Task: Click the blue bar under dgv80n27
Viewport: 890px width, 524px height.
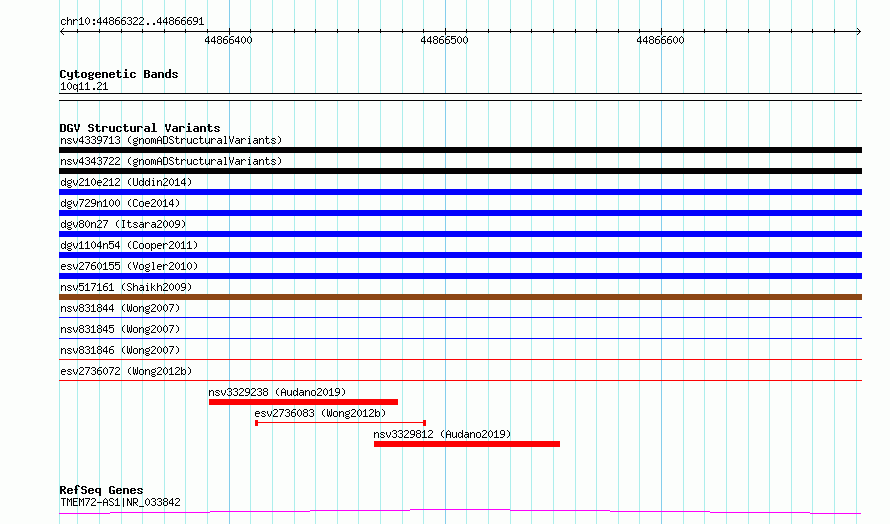Action: [460, 234]
